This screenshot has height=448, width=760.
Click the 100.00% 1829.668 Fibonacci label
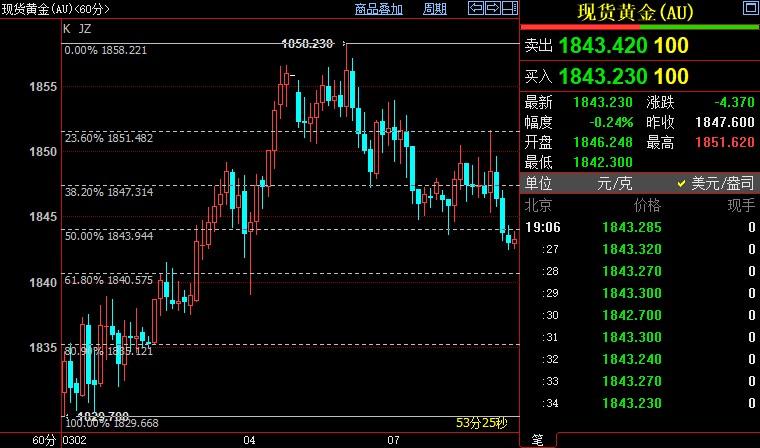coord(112,423)
